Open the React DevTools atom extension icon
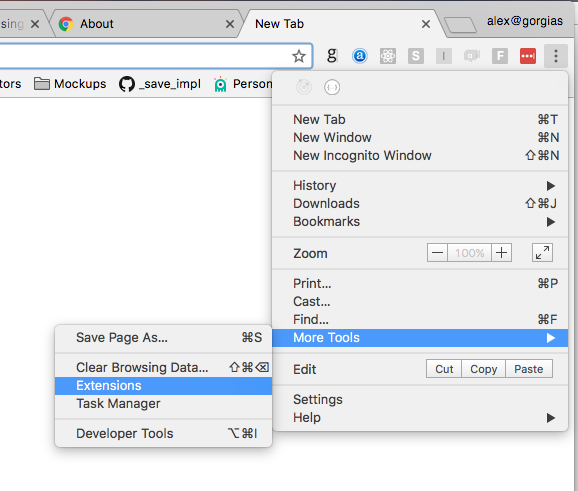The image size is (578, 491). pyautogui.click(x=388, y=56)
